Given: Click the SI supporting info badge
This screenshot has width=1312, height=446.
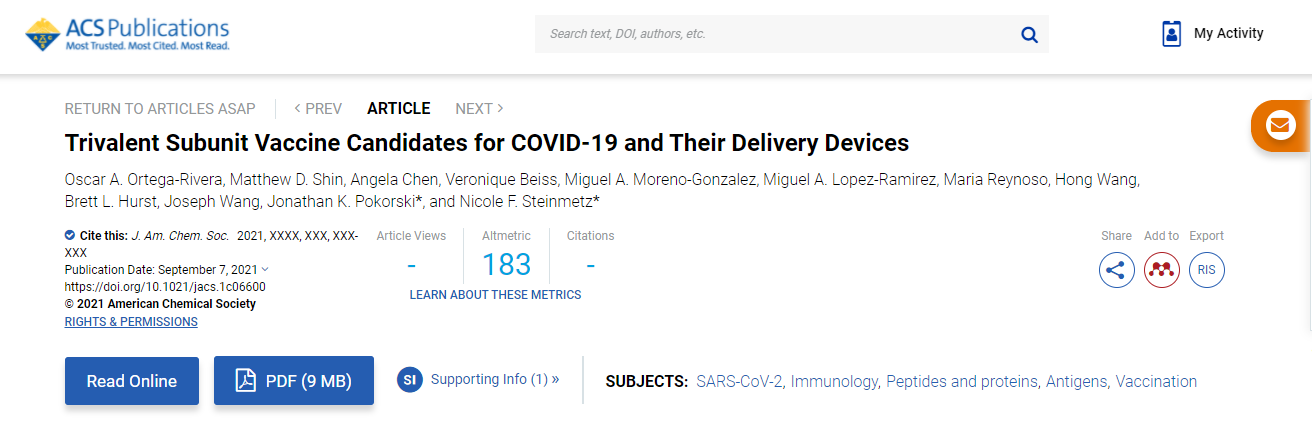Looking at the screenshot, I should coord(409,380).
